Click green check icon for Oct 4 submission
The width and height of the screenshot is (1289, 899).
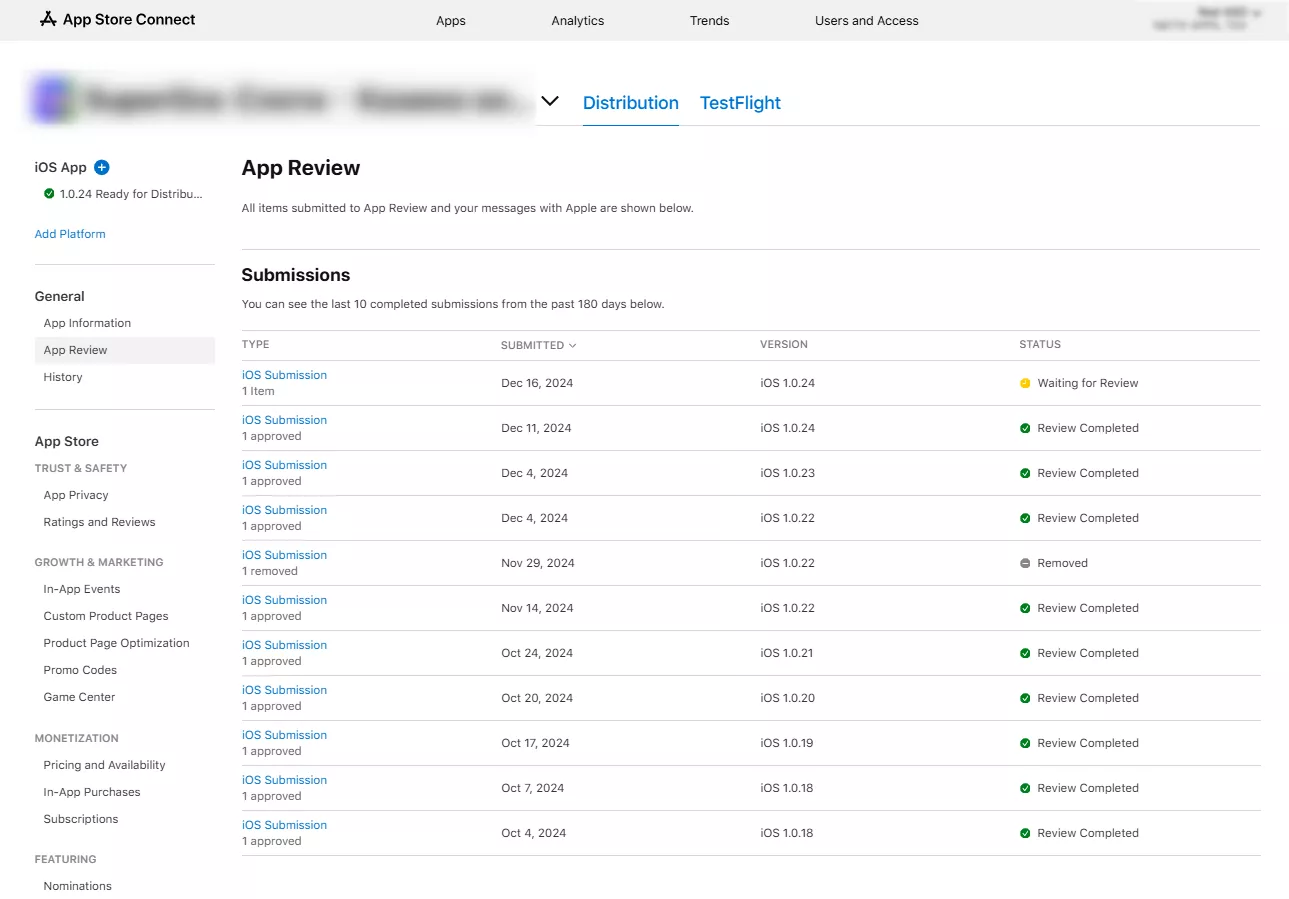point(1025,833)
